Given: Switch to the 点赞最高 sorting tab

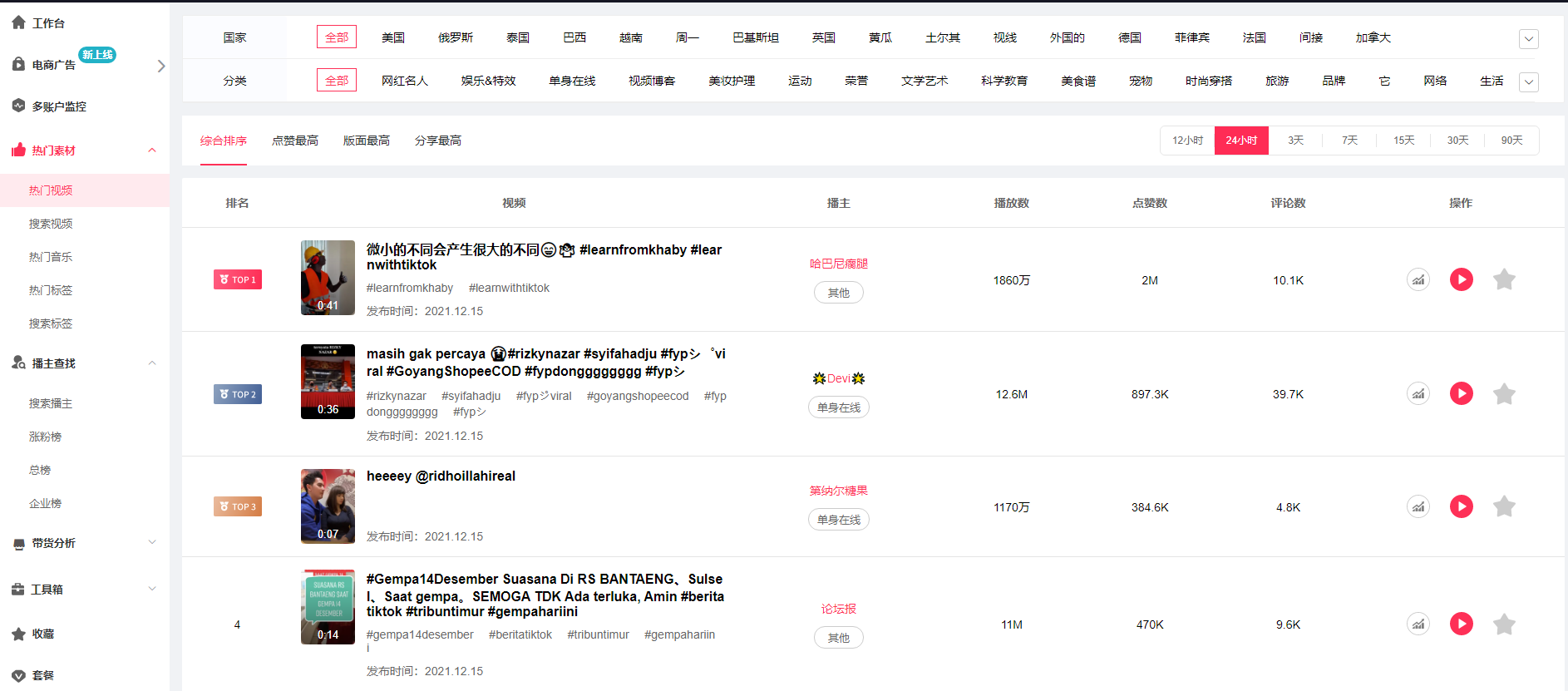Looking at the screenshot, I should pyautogui.click(x=294, y=141).
